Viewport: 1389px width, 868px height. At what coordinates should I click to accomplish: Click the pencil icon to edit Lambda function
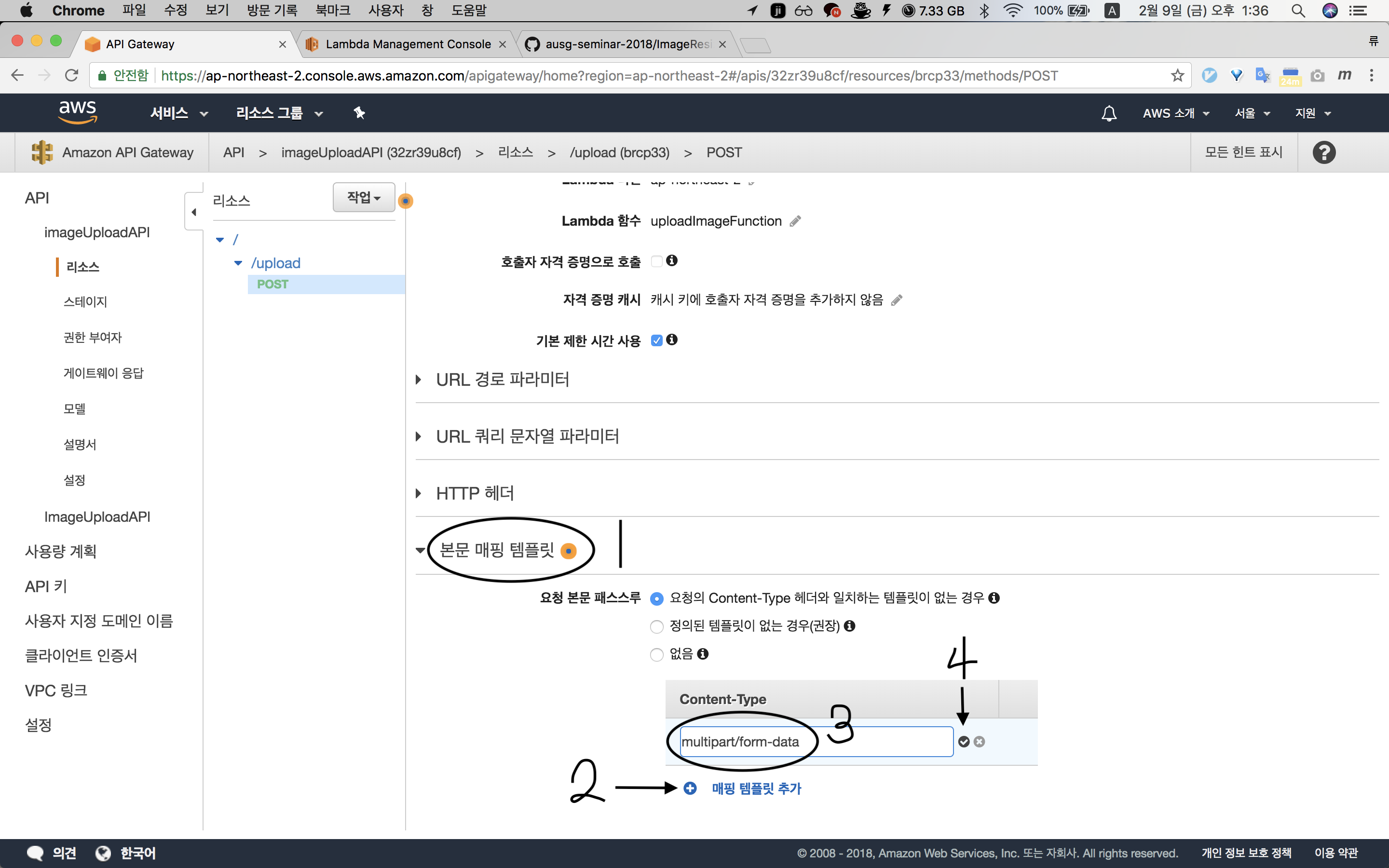[795, 222]
